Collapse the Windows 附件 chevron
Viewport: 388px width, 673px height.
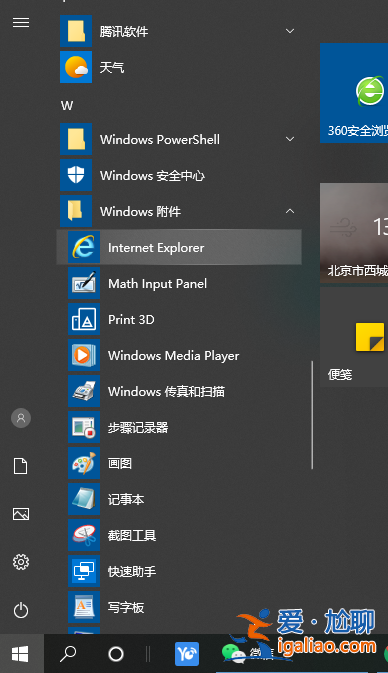(x=290, y=211)
